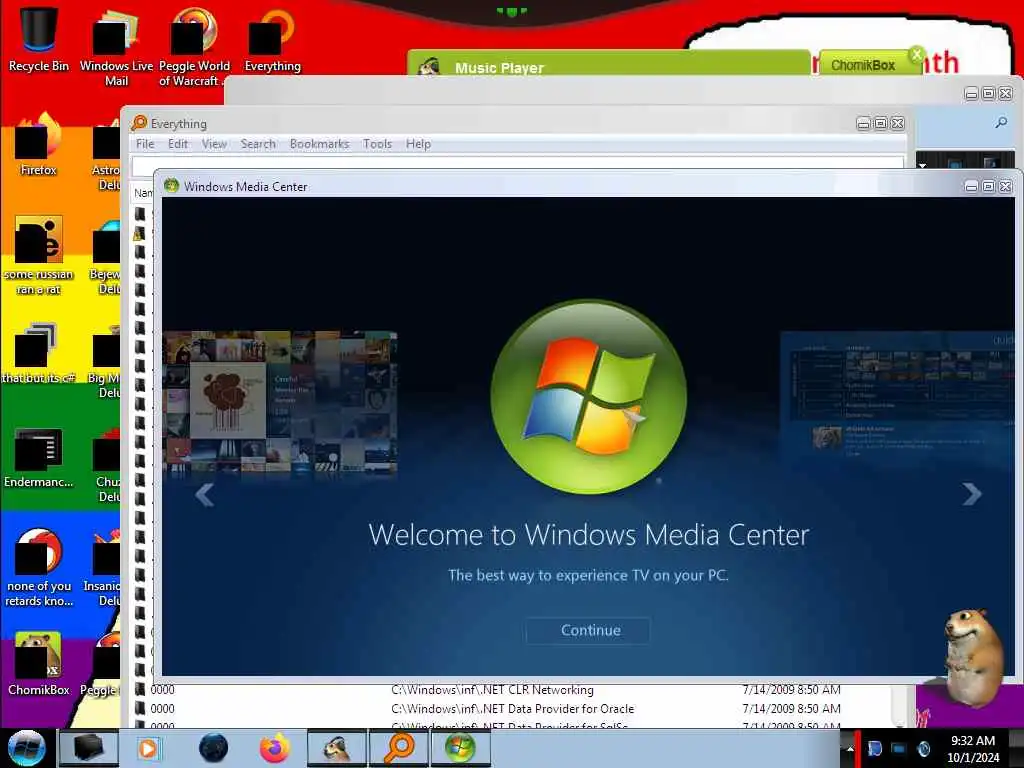
Task: Open Windows Media Player from taskbar
Action: coord(148,748)
